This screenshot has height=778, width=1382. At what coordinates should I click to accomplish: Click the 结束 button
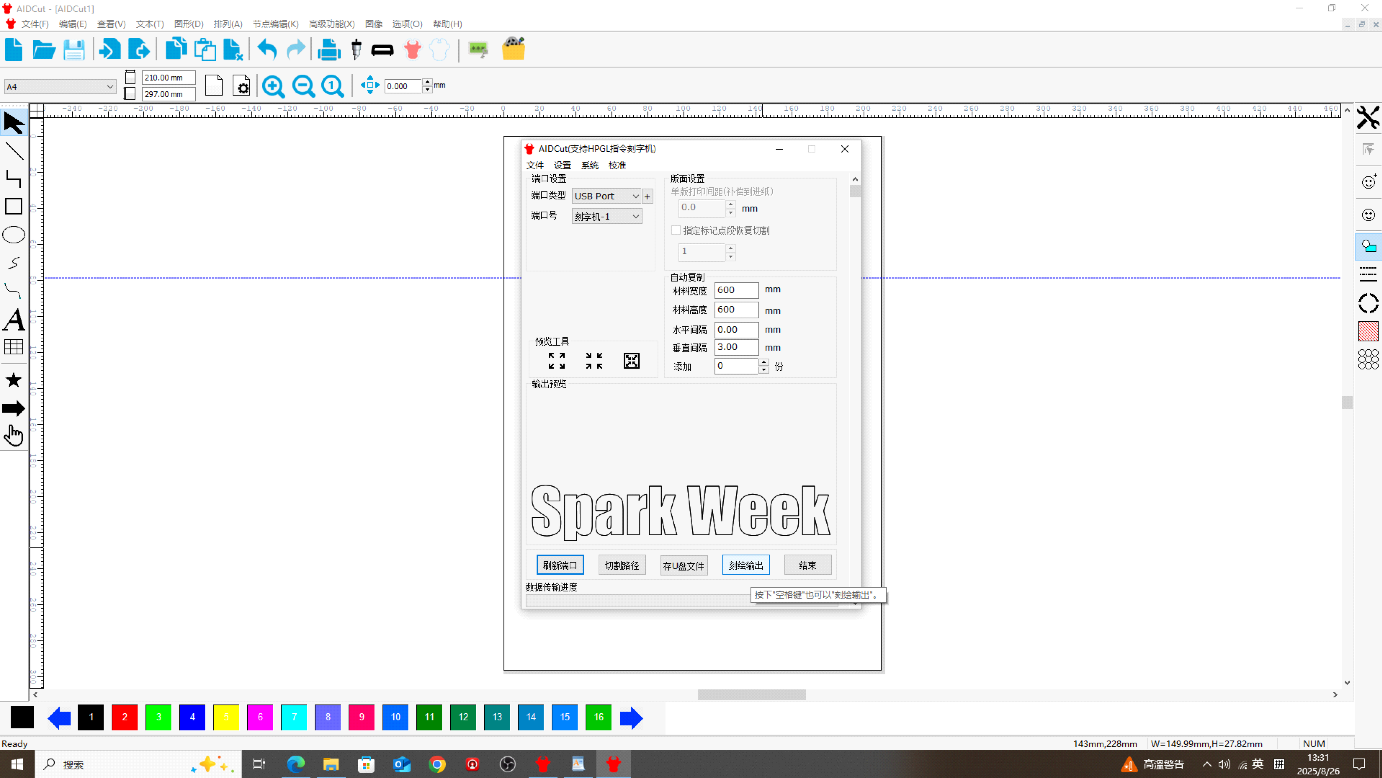click(x=808, y=565)
